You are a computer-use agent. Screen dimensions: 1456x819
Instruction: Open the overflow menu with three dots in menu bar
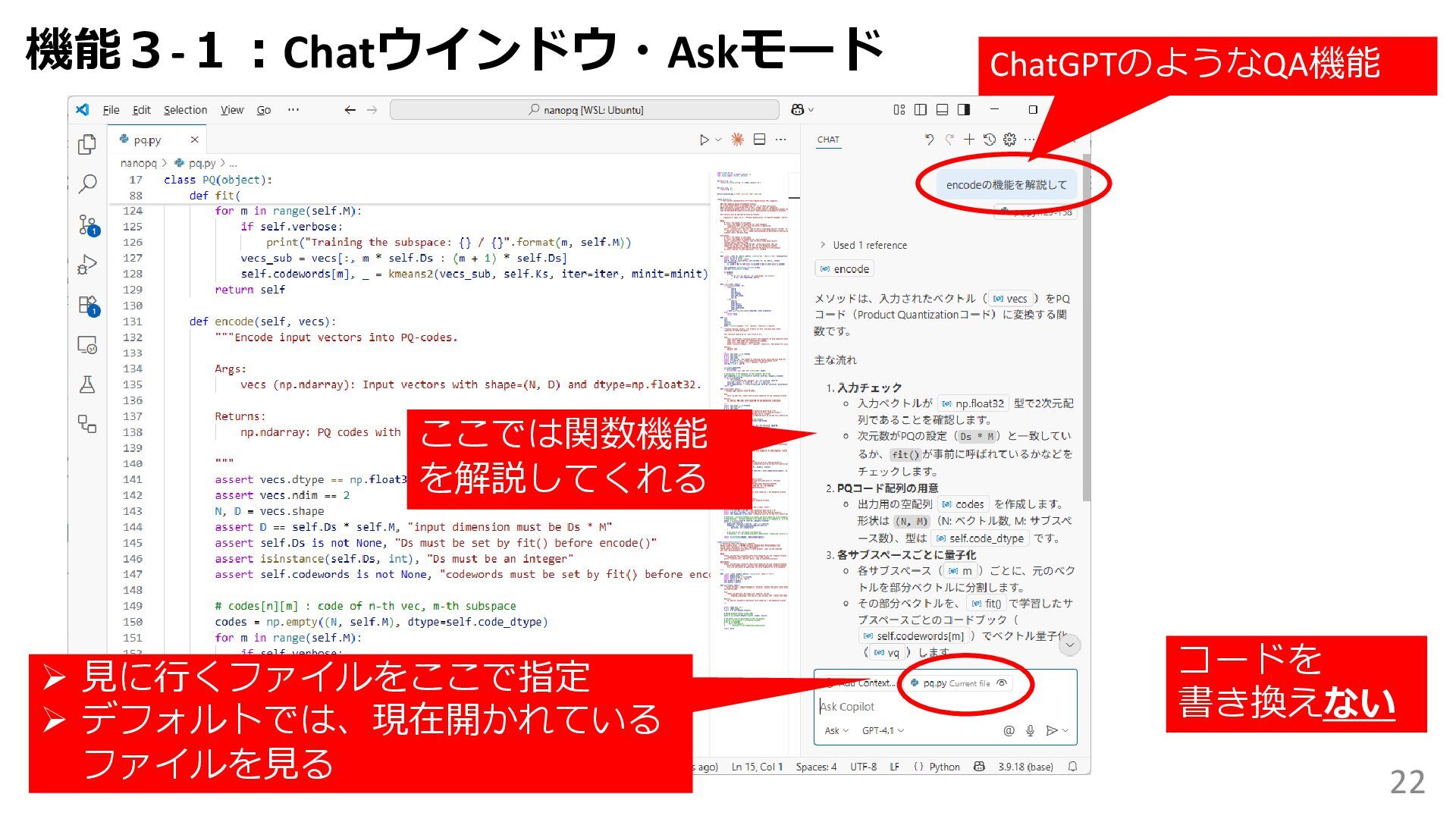[x=293, y=110]
